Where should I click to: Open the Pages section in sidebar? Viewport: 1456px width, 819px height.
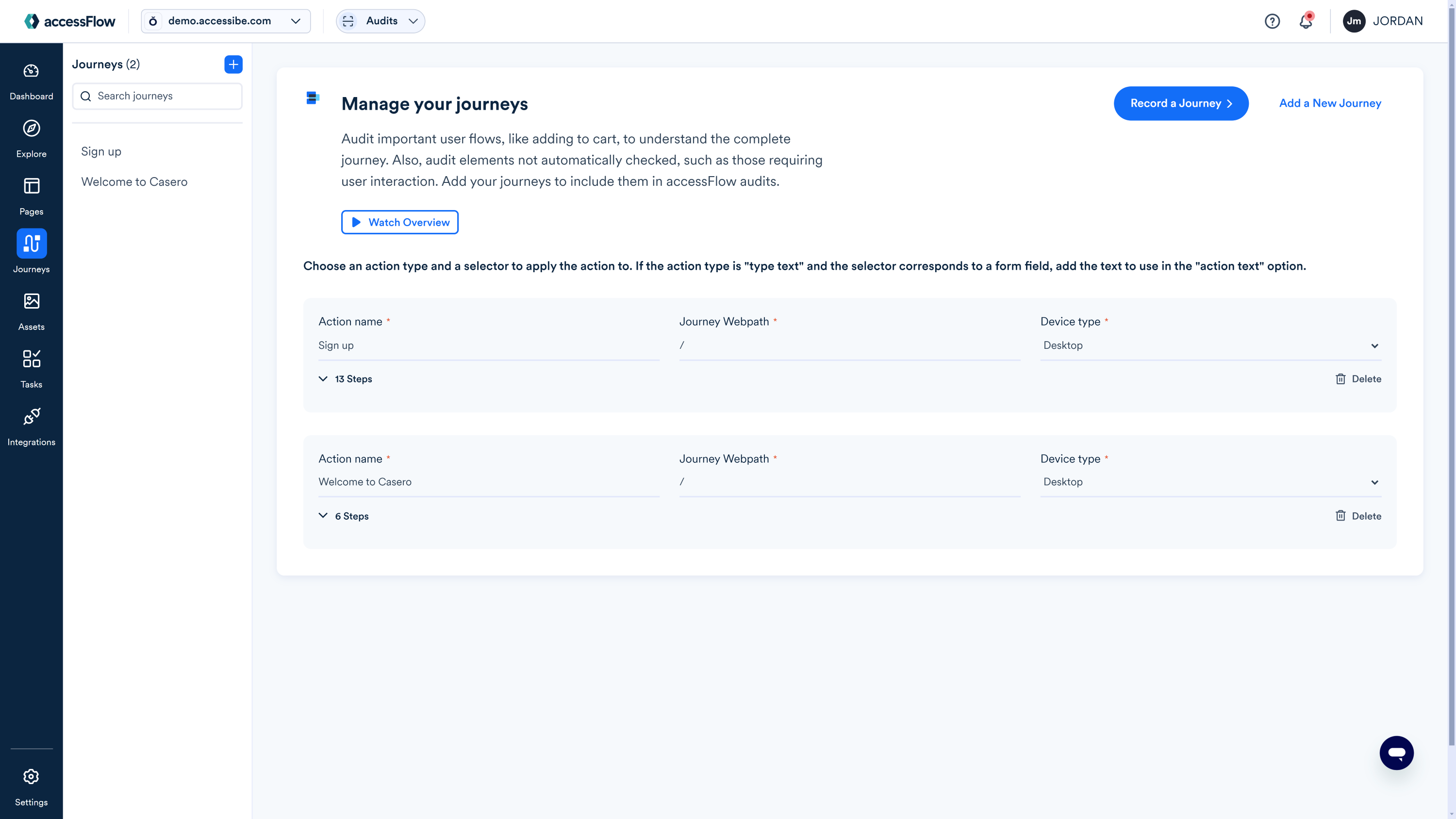click(x=31, y=196)
